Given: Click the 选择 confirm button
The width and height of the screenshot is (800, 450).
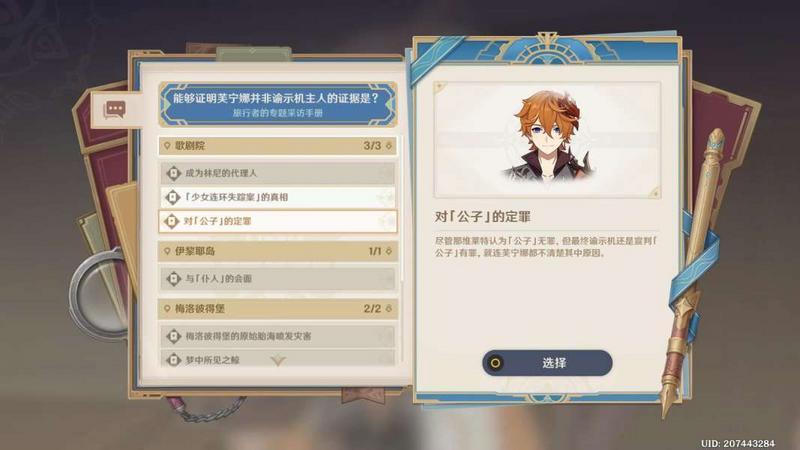Looking at the screenshot, I should [x=547, y=363].
